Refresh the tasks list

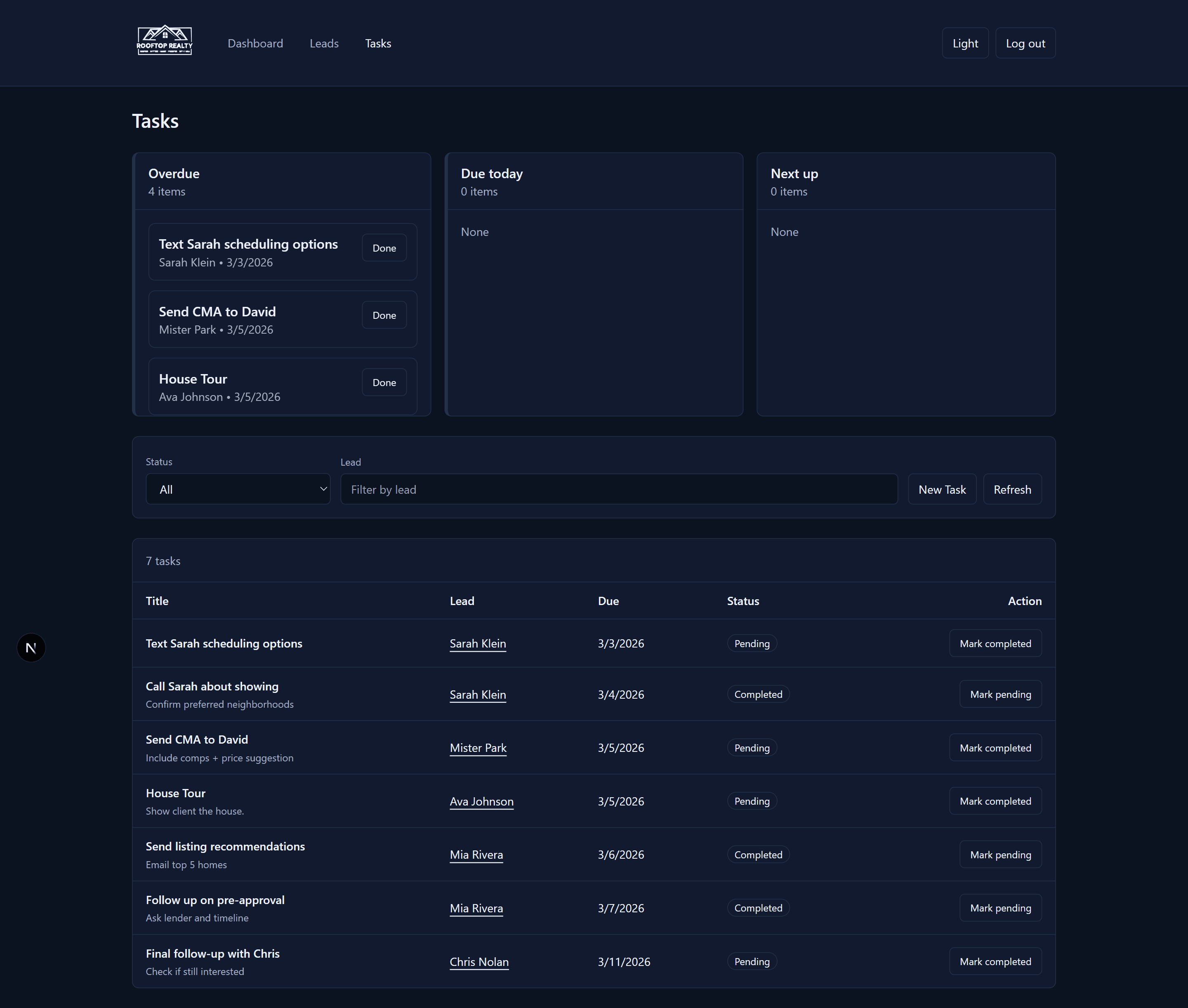[x=1012, y=489]
